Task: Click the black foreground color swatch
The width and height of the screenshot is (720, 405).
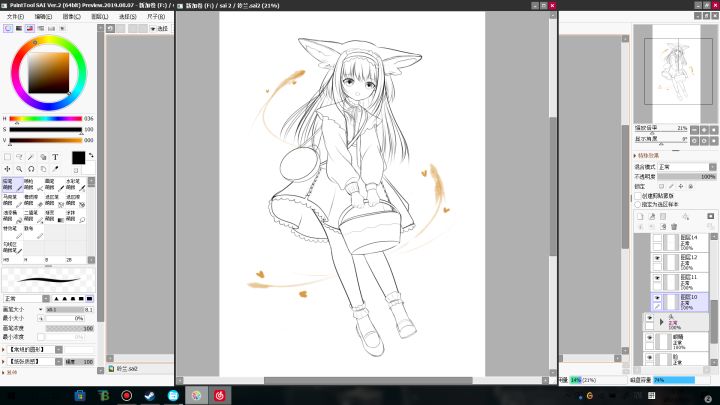Action: pos(79,158)
